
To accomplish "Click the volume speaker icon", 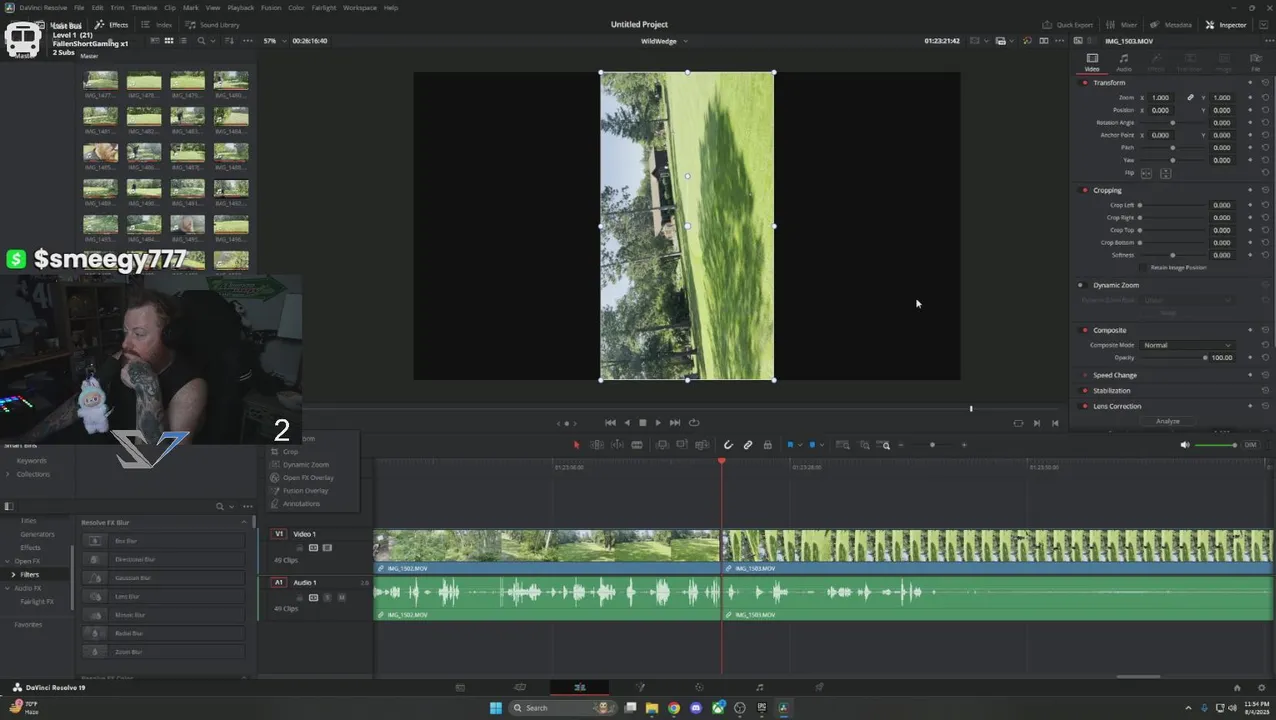I will coord(1185,445).
